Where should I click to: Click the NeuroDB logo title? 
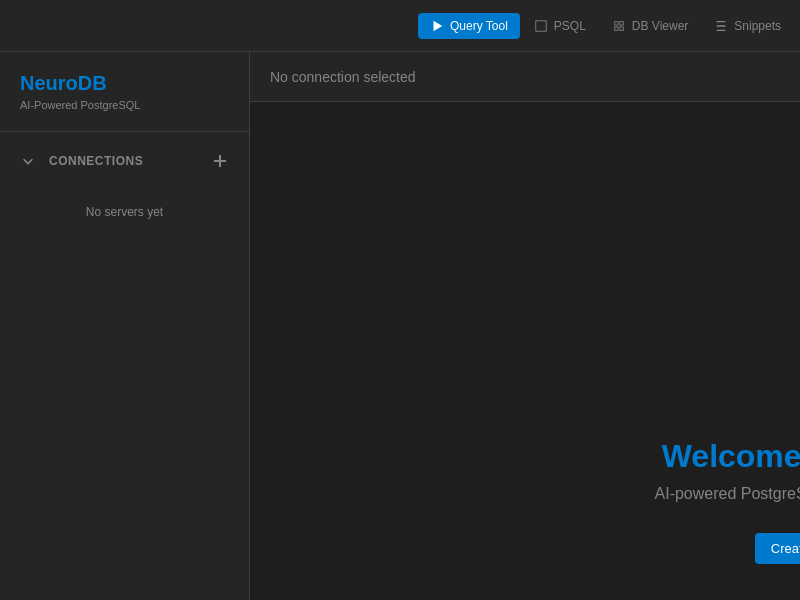click(63, 83)
